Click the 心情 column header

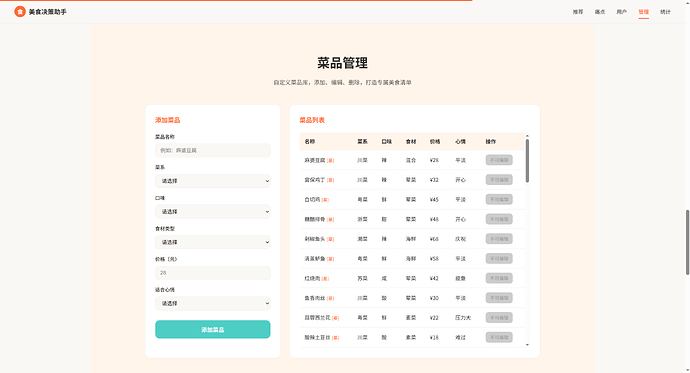click(x=460, y=142)
